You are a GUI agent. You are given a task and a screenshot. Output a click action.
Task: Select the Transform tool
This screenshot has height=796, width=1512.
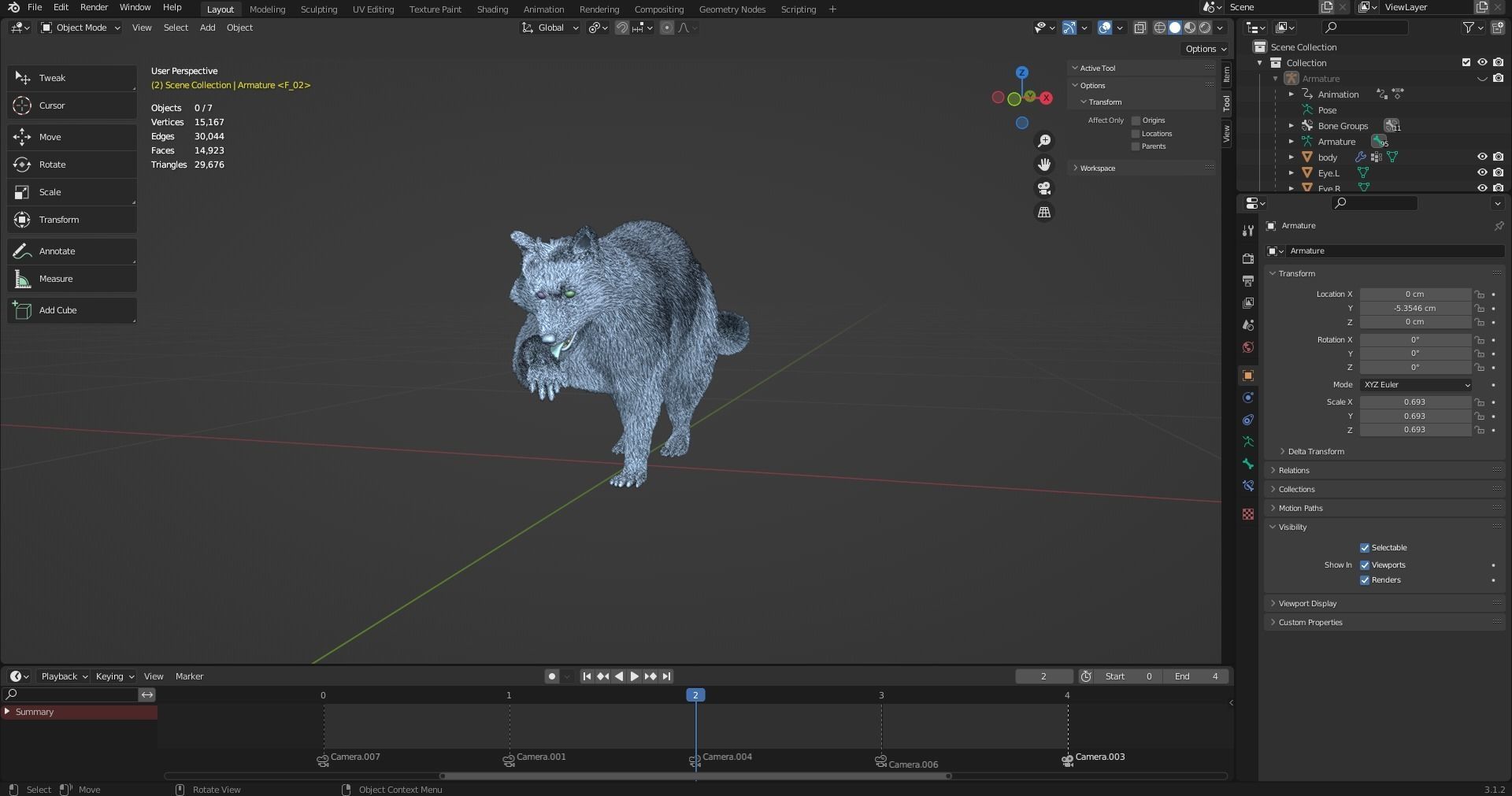point(72,220)
